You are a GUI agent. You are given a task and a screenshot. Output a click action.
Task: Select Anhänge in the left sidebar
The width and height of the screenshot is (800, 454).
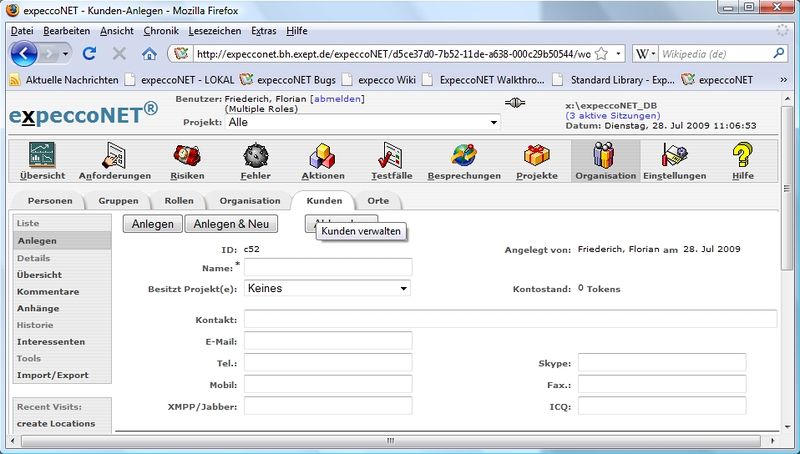click(38, 308)
